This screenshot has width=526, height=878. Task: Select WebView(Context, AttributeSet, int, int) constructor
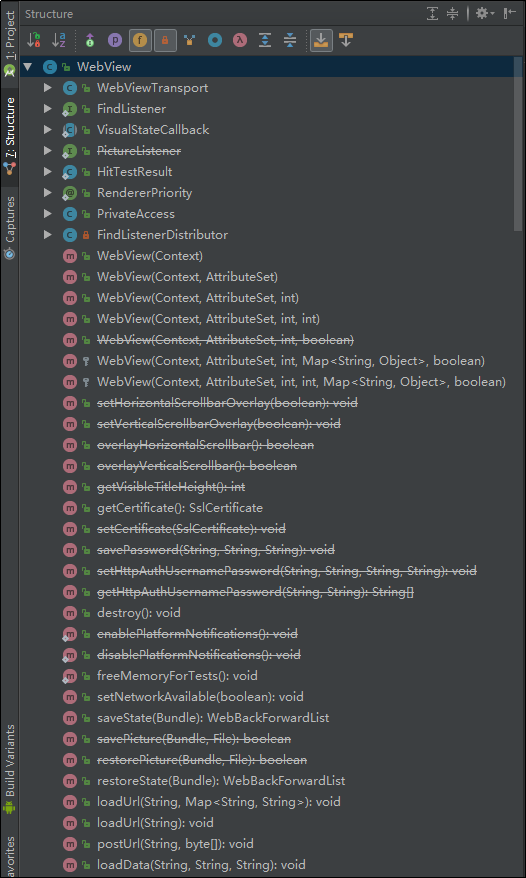pos(208,319)
